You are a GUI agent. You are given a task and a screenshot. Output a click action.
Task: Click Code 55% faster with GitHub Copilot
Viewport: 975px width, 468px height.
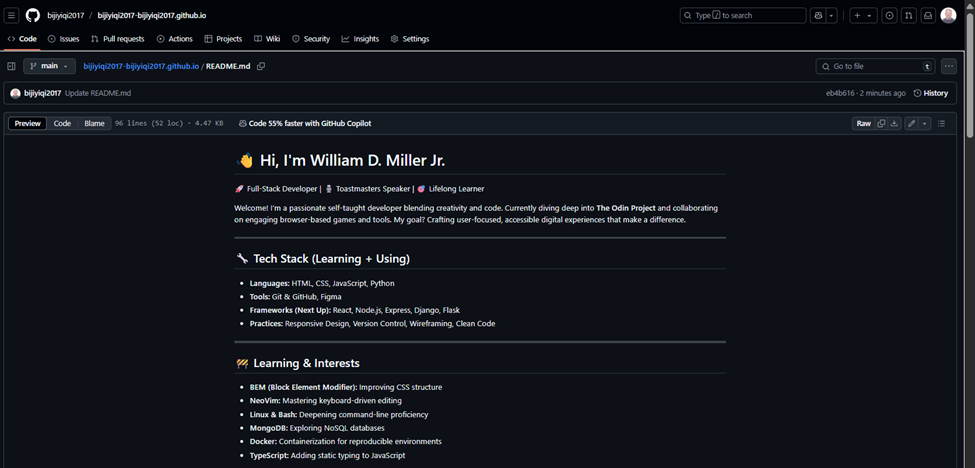point(305,124)
